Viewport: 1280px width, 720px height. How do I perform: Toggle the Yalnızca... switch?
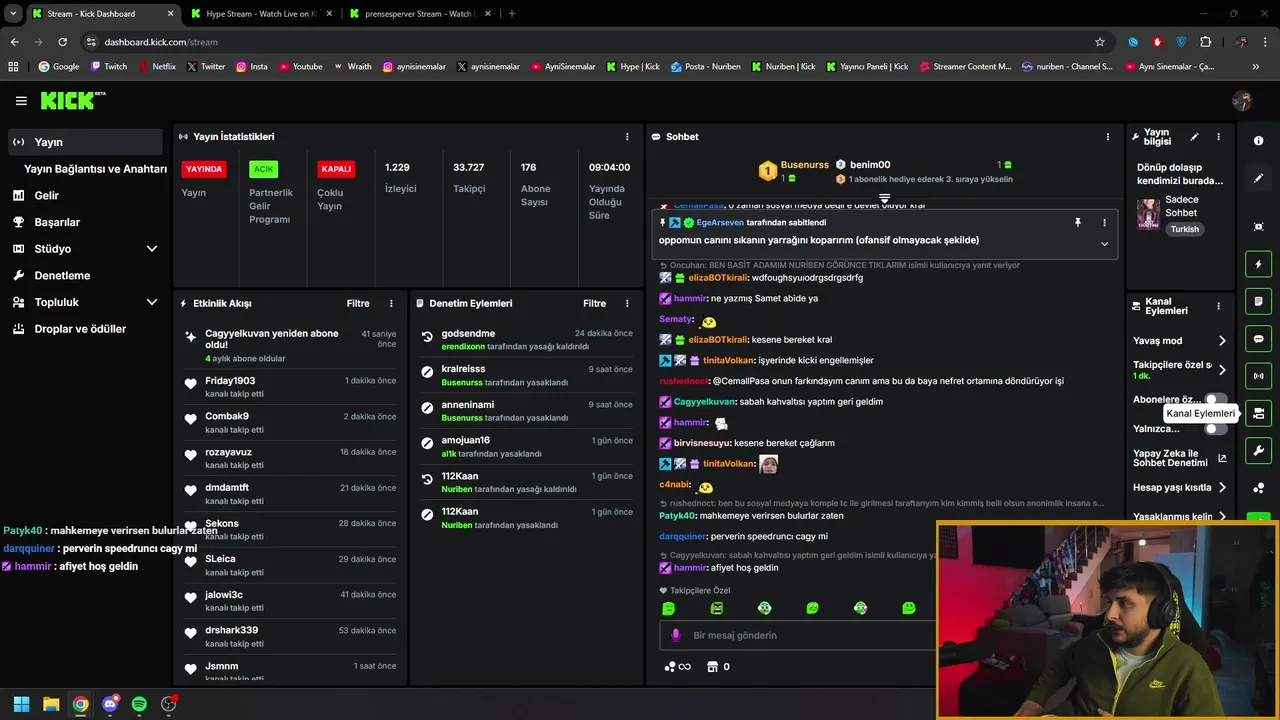[x=1216, y=428]
